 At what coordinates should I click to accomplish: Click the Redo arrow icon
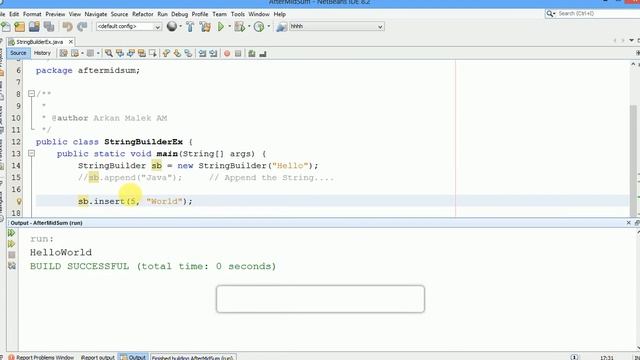pos(82,27)
